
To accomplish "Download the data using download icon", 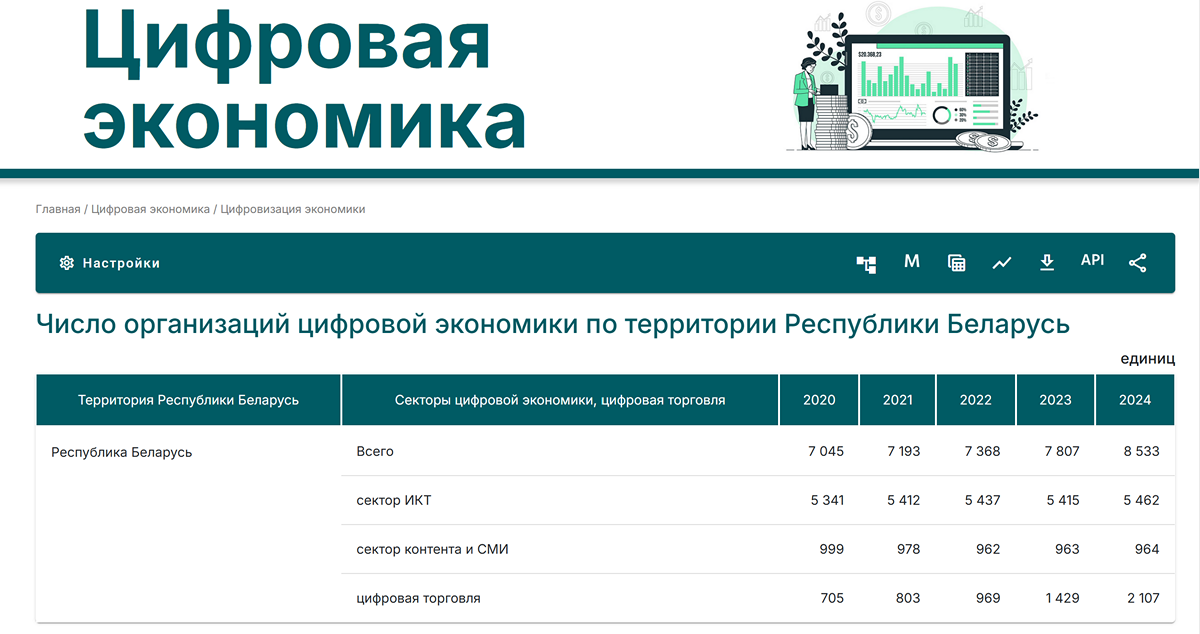I will [x=1047, y=262].
